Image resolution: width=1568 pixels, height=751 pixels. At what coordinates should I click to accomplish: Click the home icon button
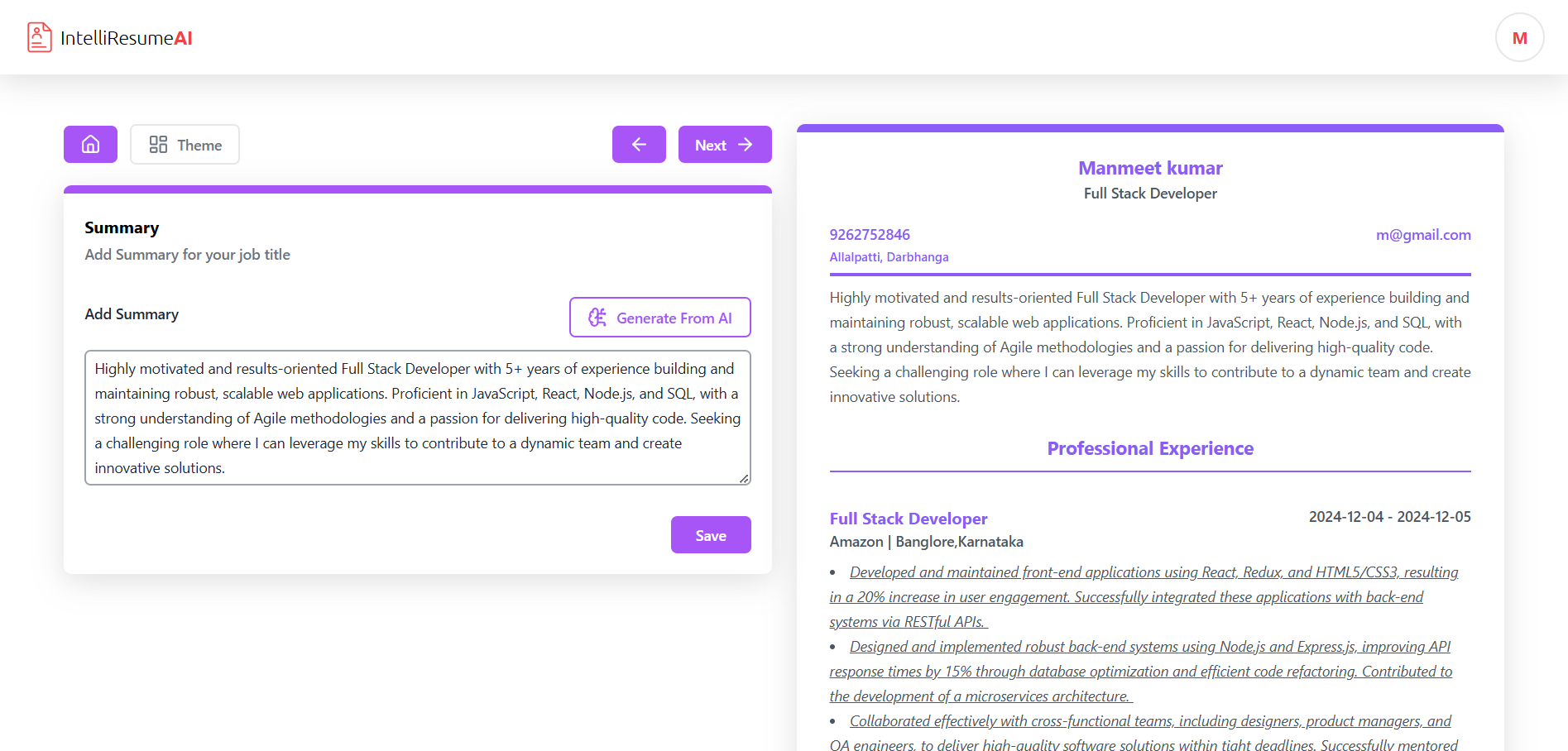click(90, 145)
